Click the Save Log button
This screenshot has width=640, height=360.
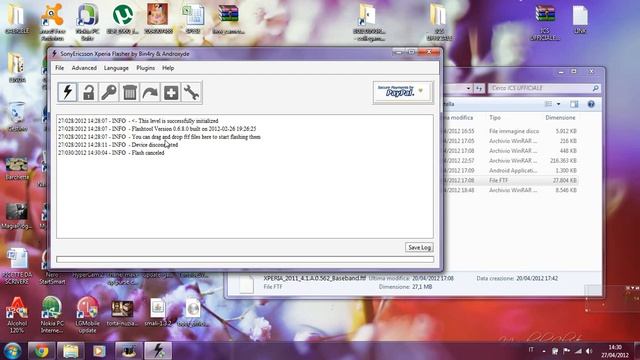(x=419, y=247)
